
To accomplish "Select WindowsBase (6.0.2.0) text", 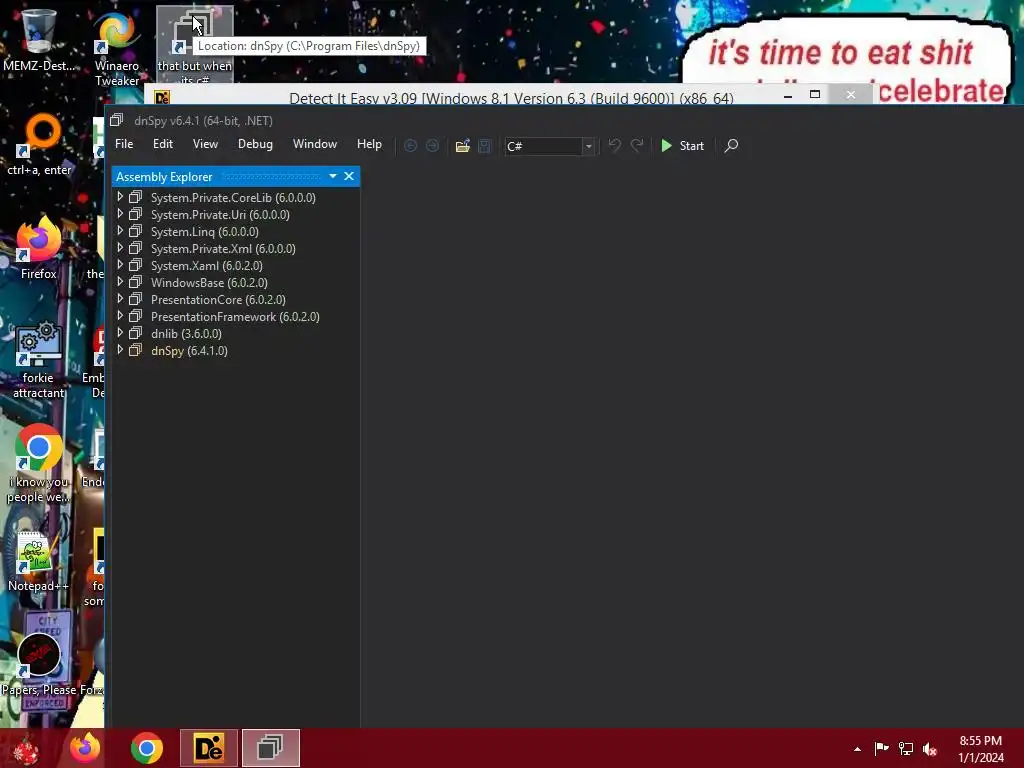I will click(209, 282).
